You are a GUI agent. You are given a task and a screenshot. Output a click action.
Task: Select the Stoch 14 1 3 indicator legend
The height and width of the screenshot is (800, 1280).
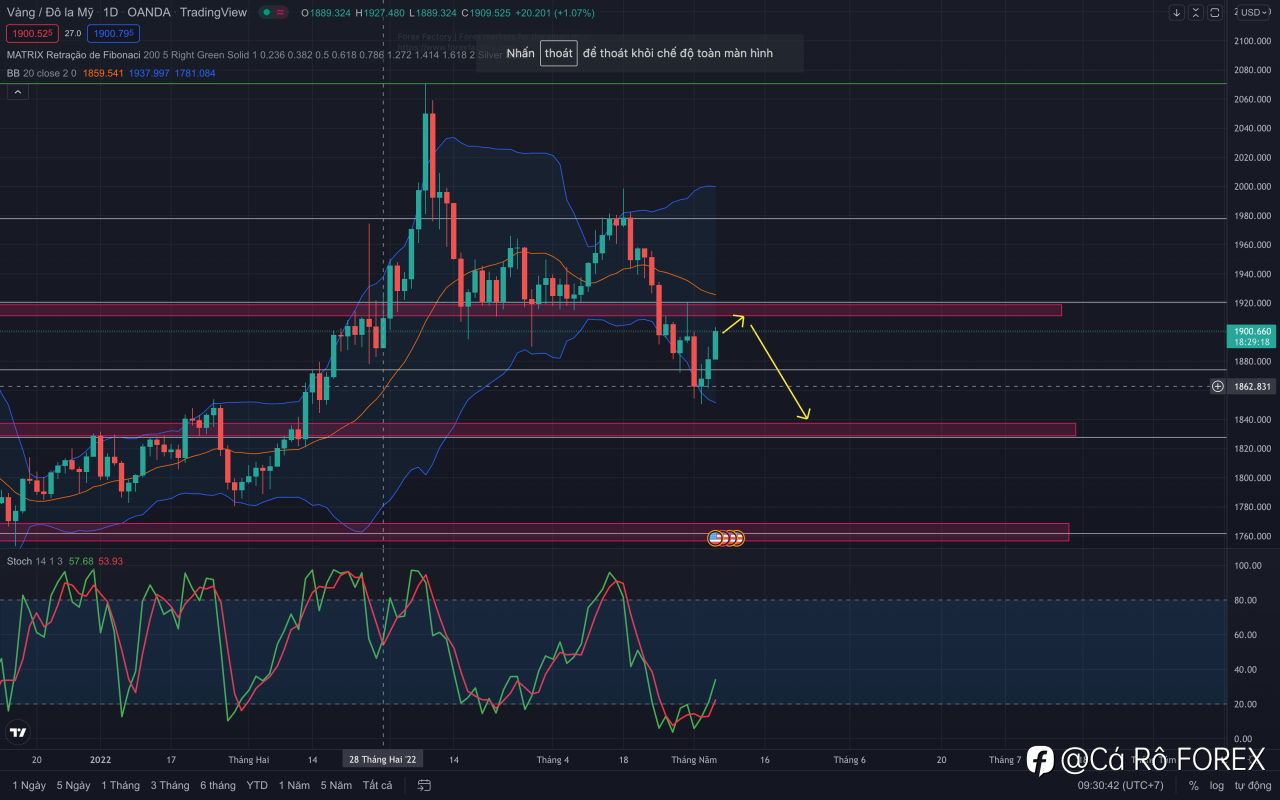tap(65, 561)
